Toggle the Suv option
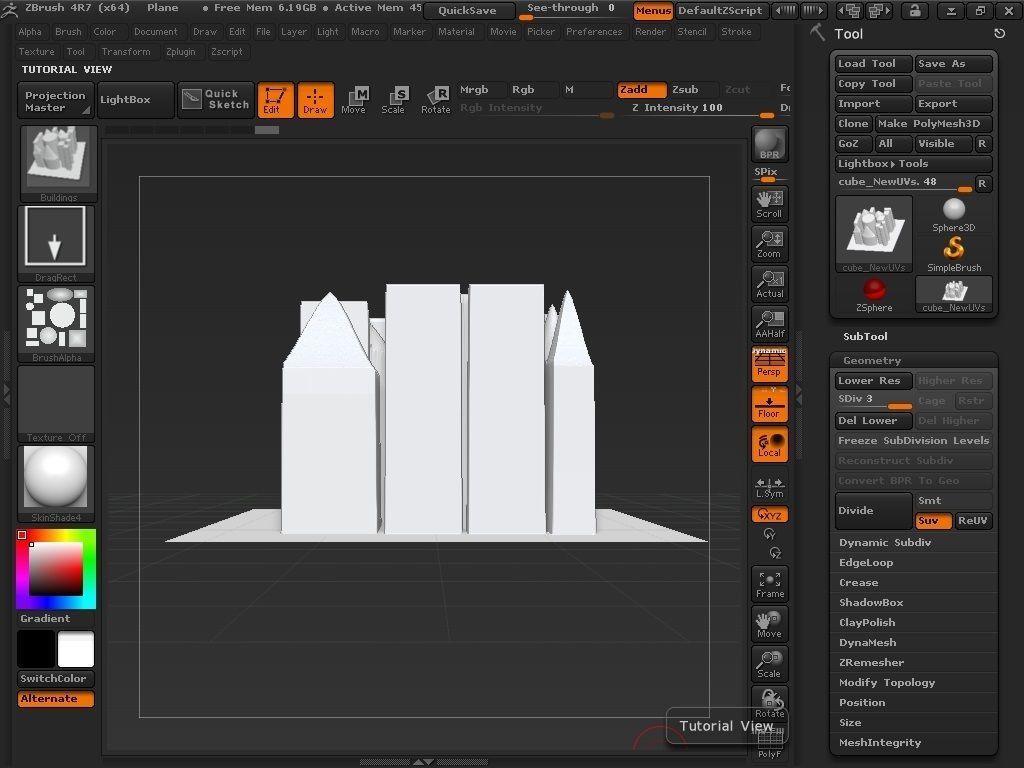Viewport: 1024px width, 768px height. click(933, 521)
